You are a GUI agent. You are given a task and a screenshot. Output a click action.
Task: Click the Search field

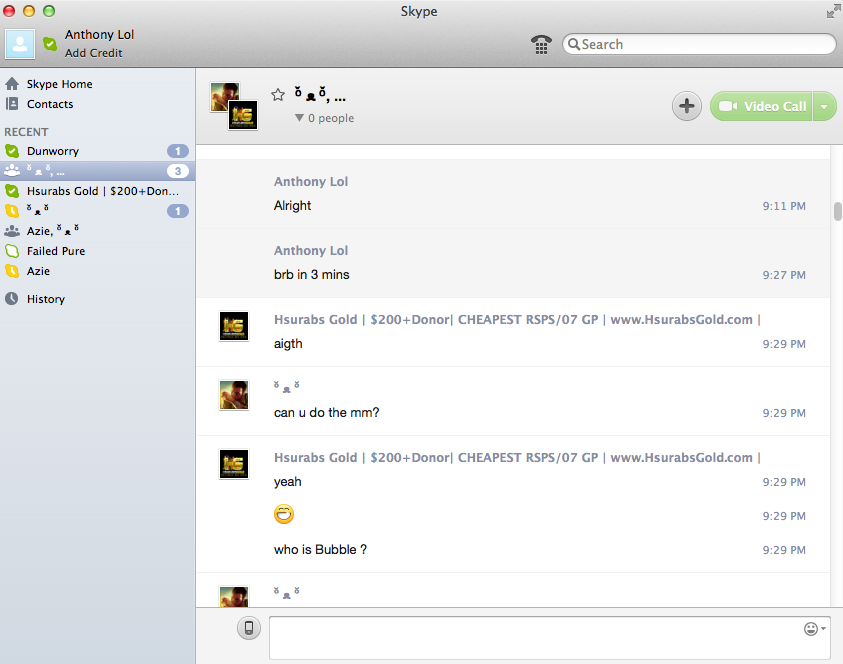pos(699,44)
